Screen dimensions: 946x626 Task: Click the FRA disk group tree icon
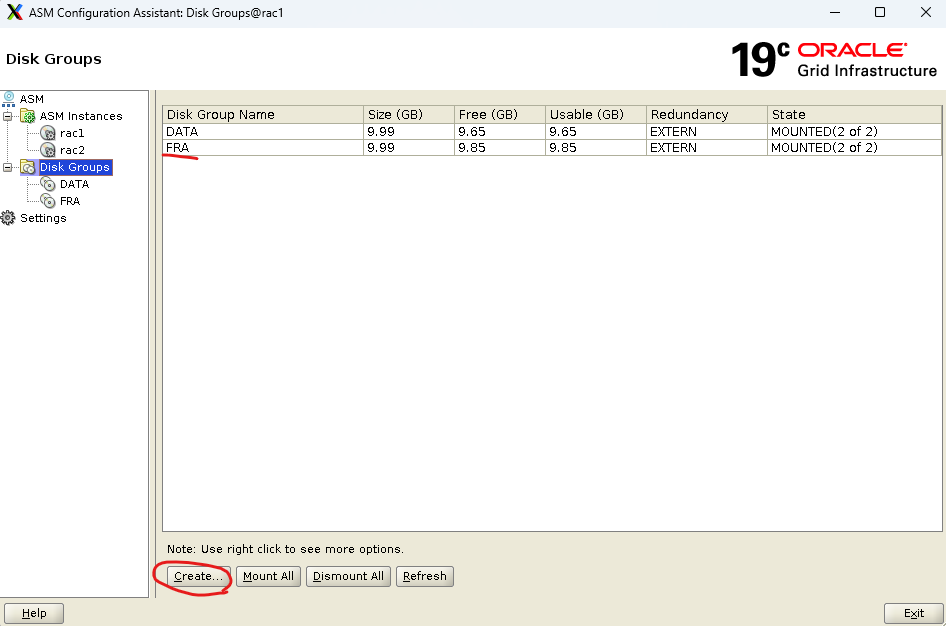pyautogui.click(x=48, y=201)
